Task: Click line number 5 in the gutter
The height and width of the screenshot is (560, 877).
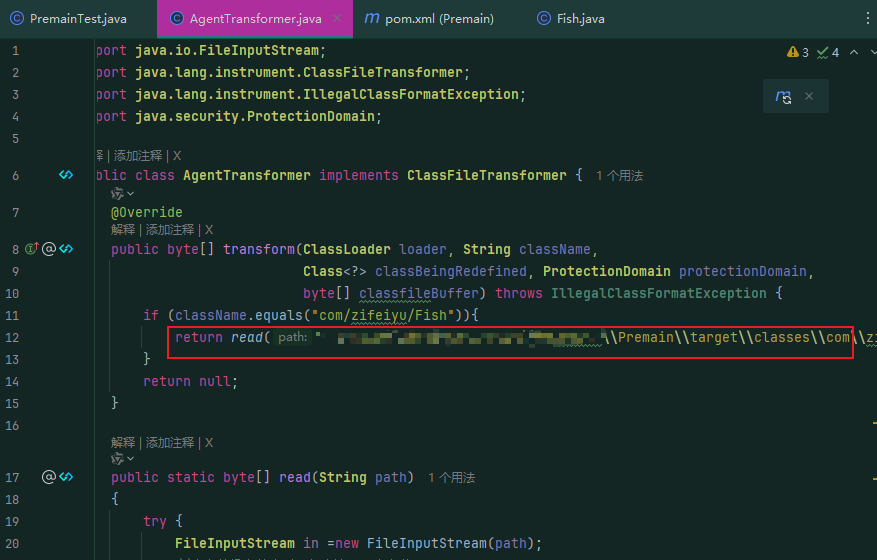Action: coord(15,138)
